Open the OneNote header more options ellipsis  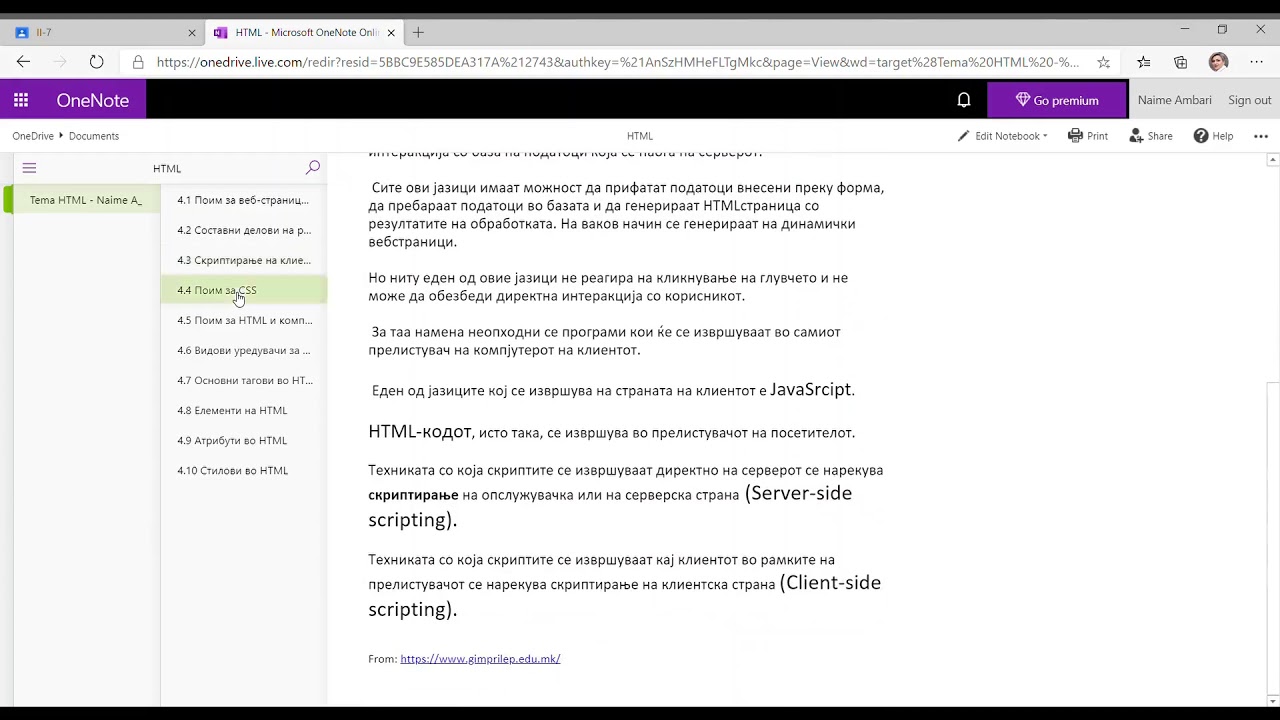1260,136
